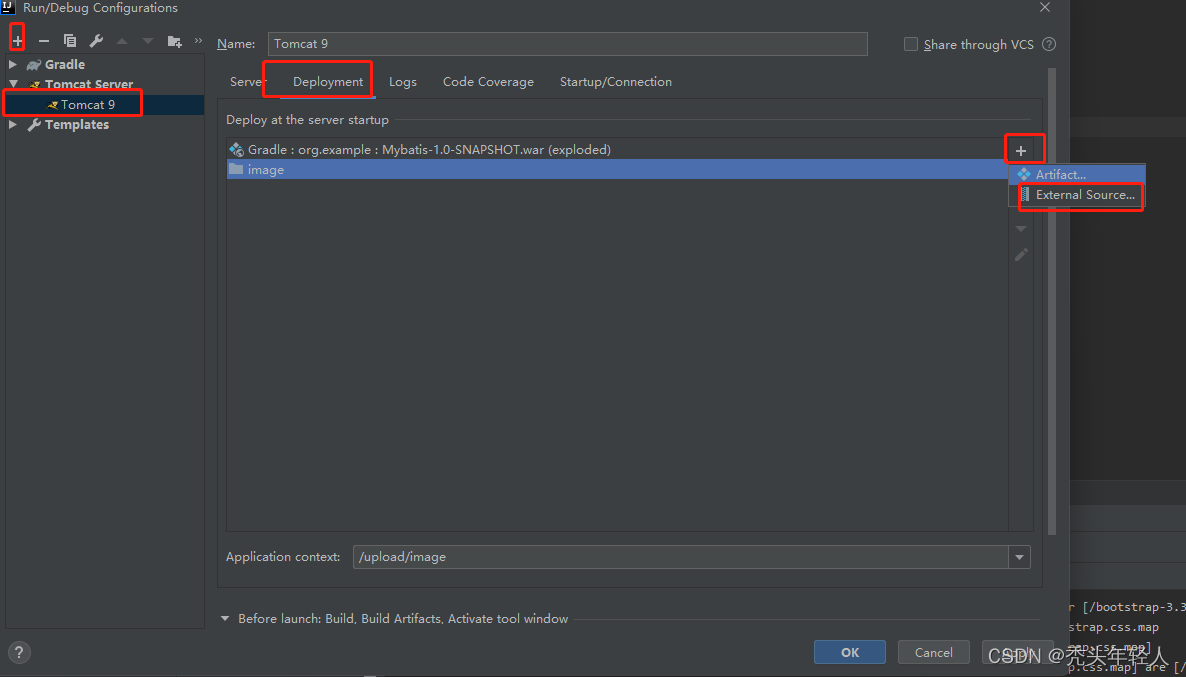Confirm with the OK button
Viewport: 1186px width, 677px height.
pyautogui.click(x=849, y=652)
